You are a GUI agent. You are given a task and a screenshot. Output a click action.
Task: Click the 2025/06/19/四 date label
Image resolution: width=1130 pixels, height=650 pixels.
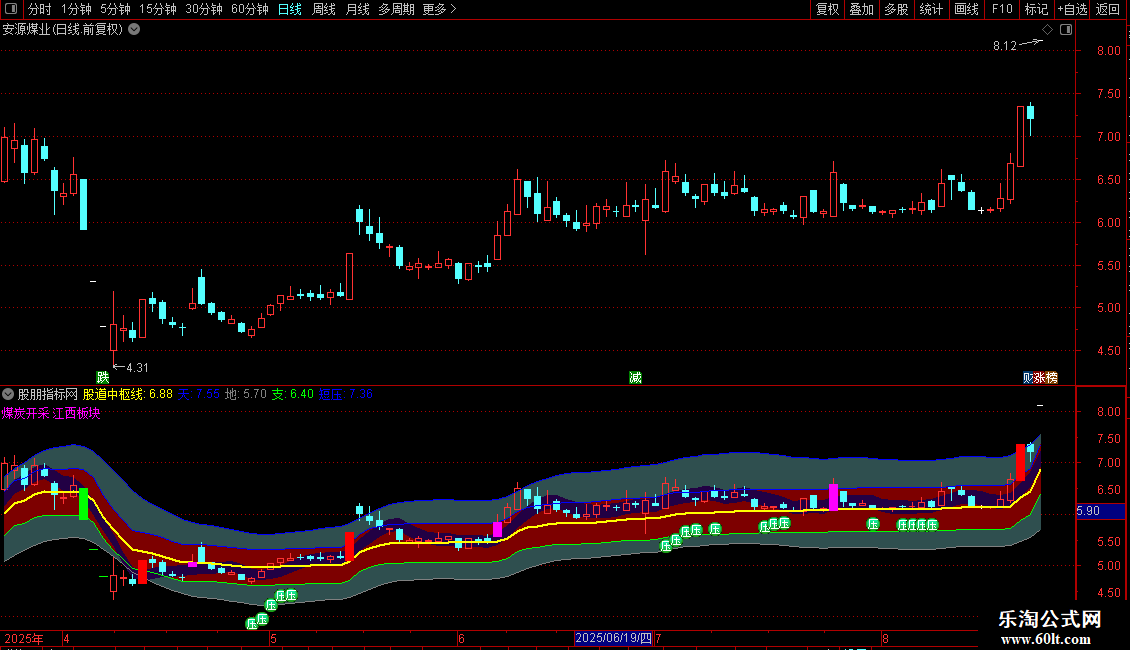(x=613, y=638)
